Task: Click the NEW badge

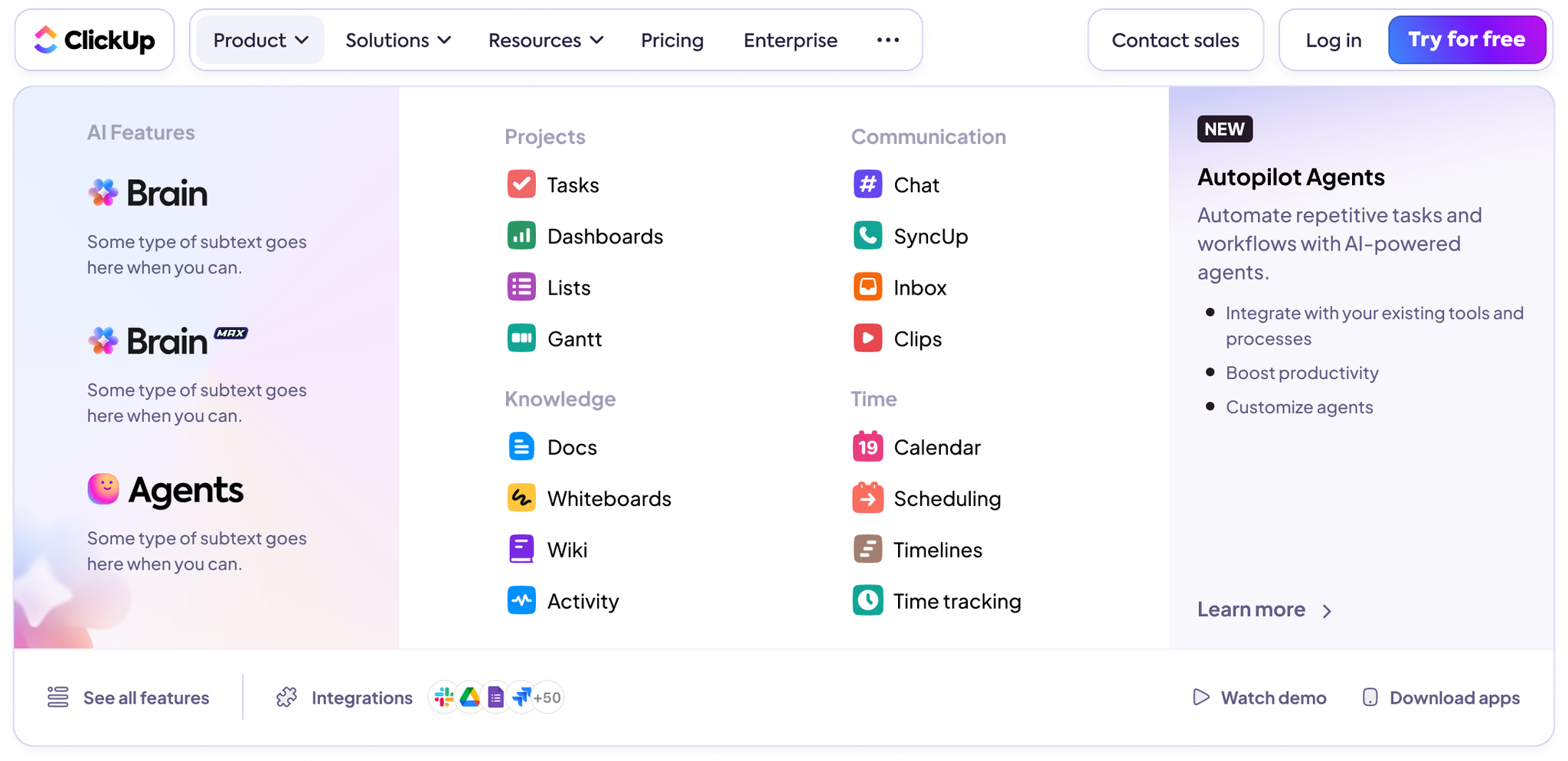Action: (1225, 129)
